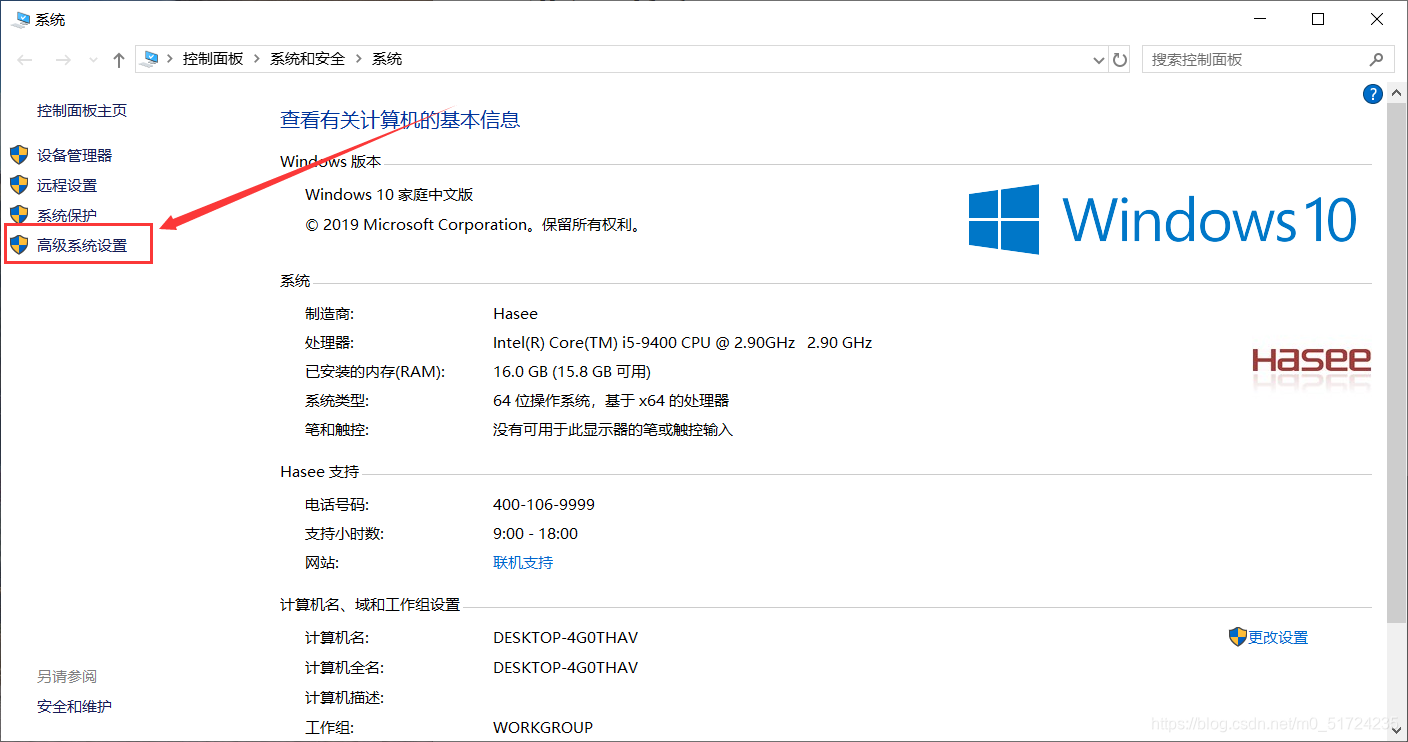1408x742 pixels.
Task: Open 联机支持 website link
Action: (523, 563)
